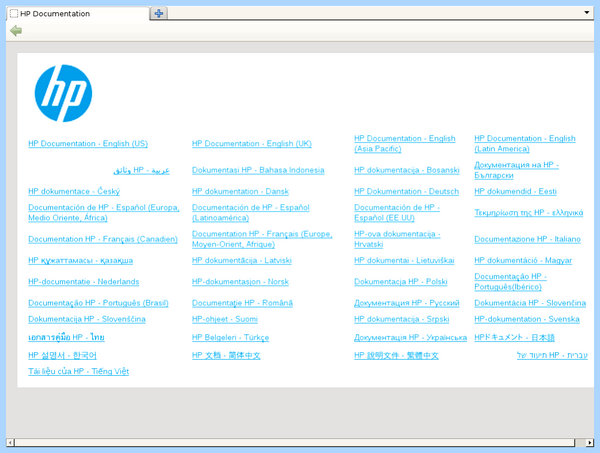The height and width of the screenshot is (453, 600).
Task: Open the Japanese 日本語 documentation link
Action: [x=514, y=337]
